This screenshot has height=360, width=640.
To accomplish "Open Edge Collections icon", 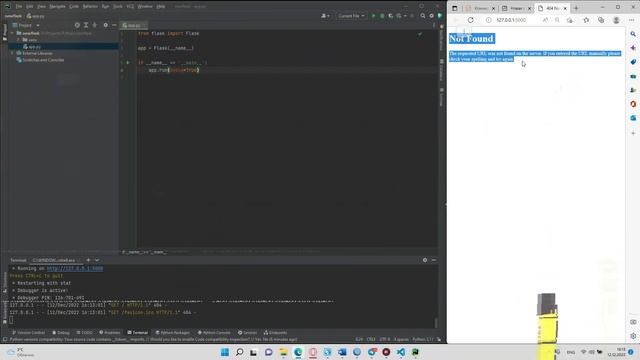I will pyautogui.click(x=601, y=20).
